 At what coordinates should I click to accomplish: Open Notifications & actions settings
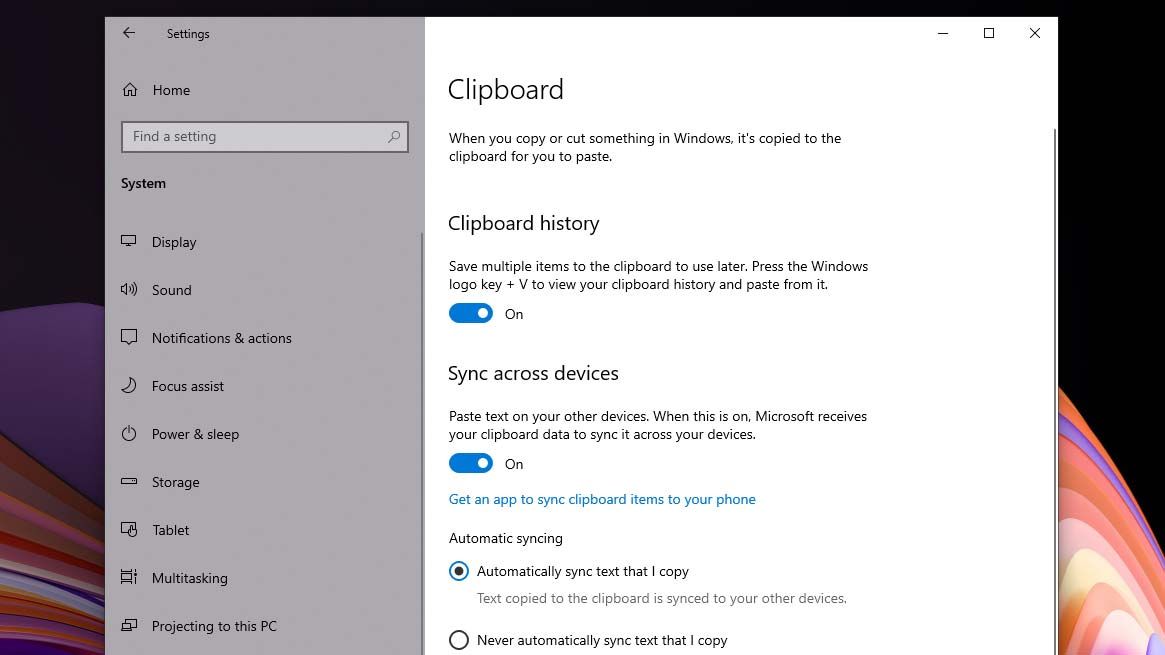pyautogui.click(x=221, y=338)
